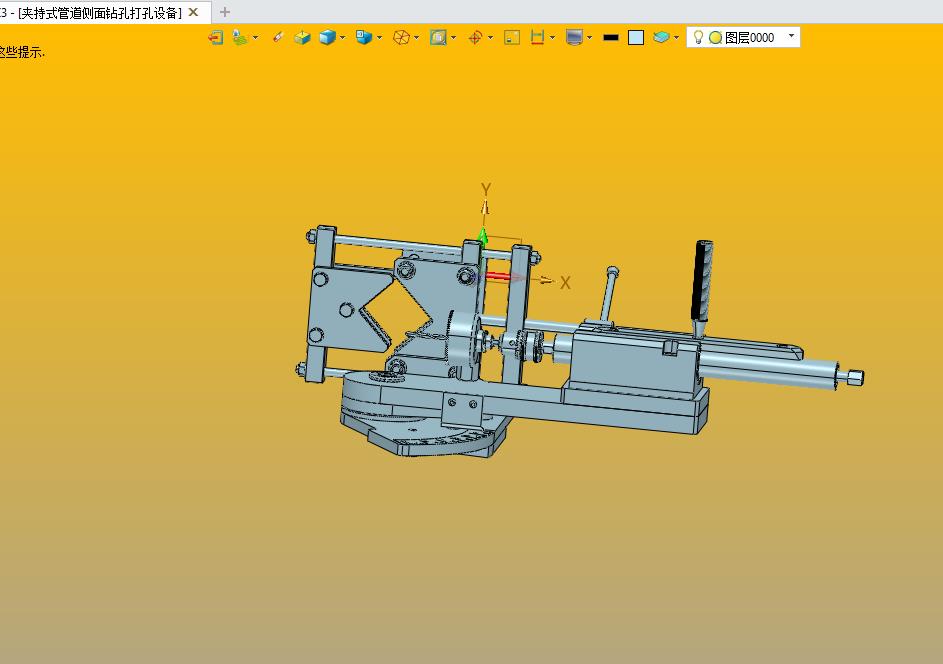
Task: Click the black line color swatch
Action: [x=611, y=38]
